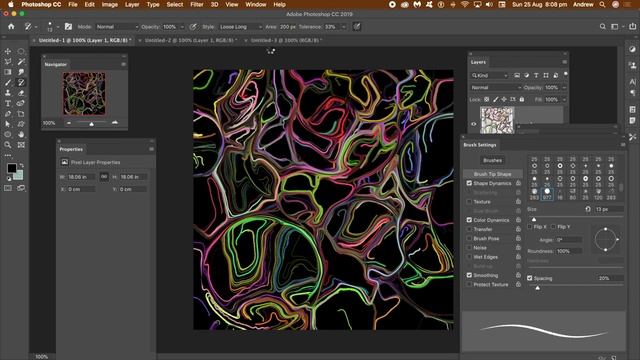Open the Filter menu
The width and height of the screenshot is (640, 360).
coord(197,4)
